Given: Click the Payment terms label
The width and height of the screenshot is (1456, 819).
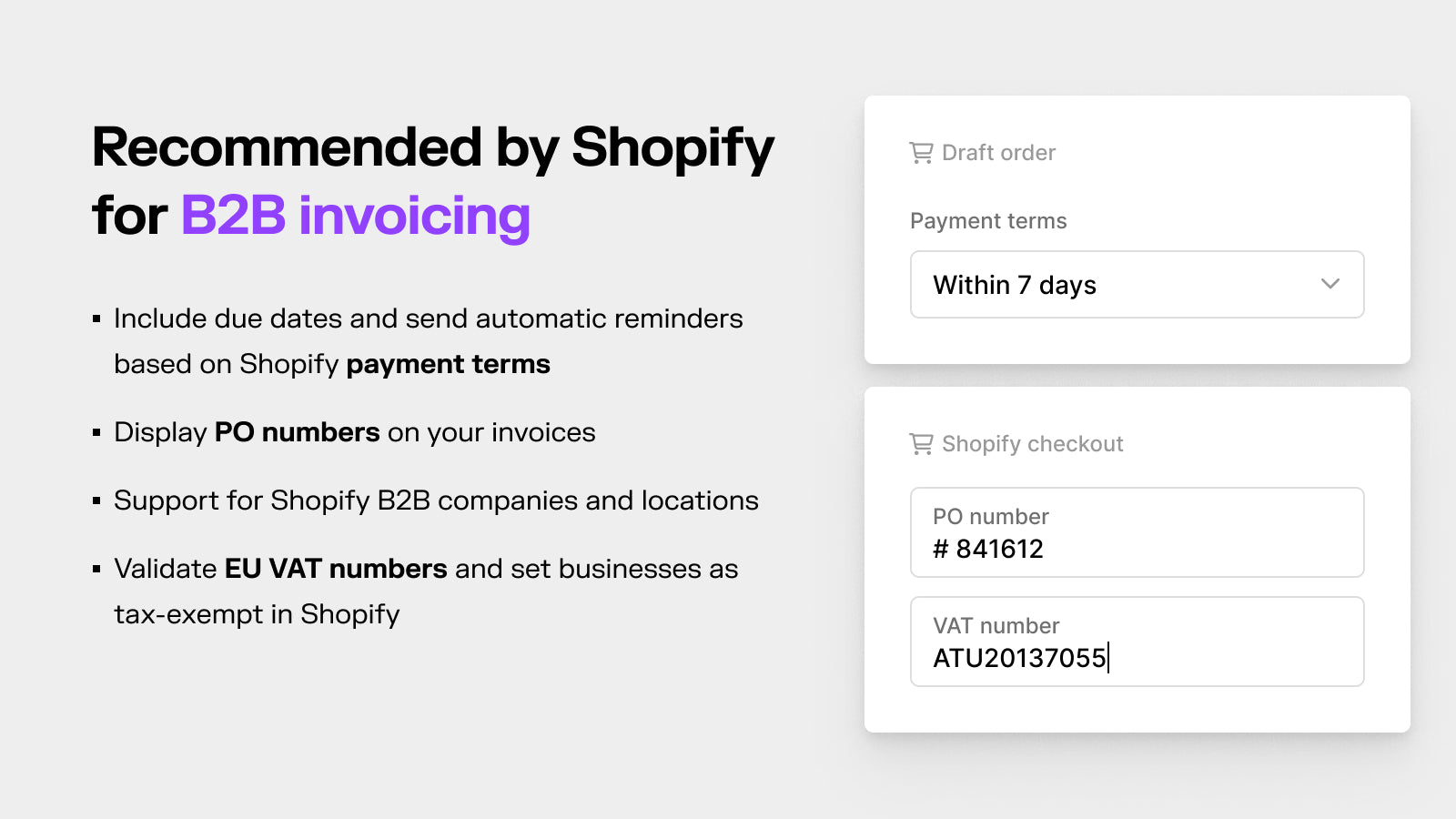Looking at the screenshot, I should [x=988, y=221].
